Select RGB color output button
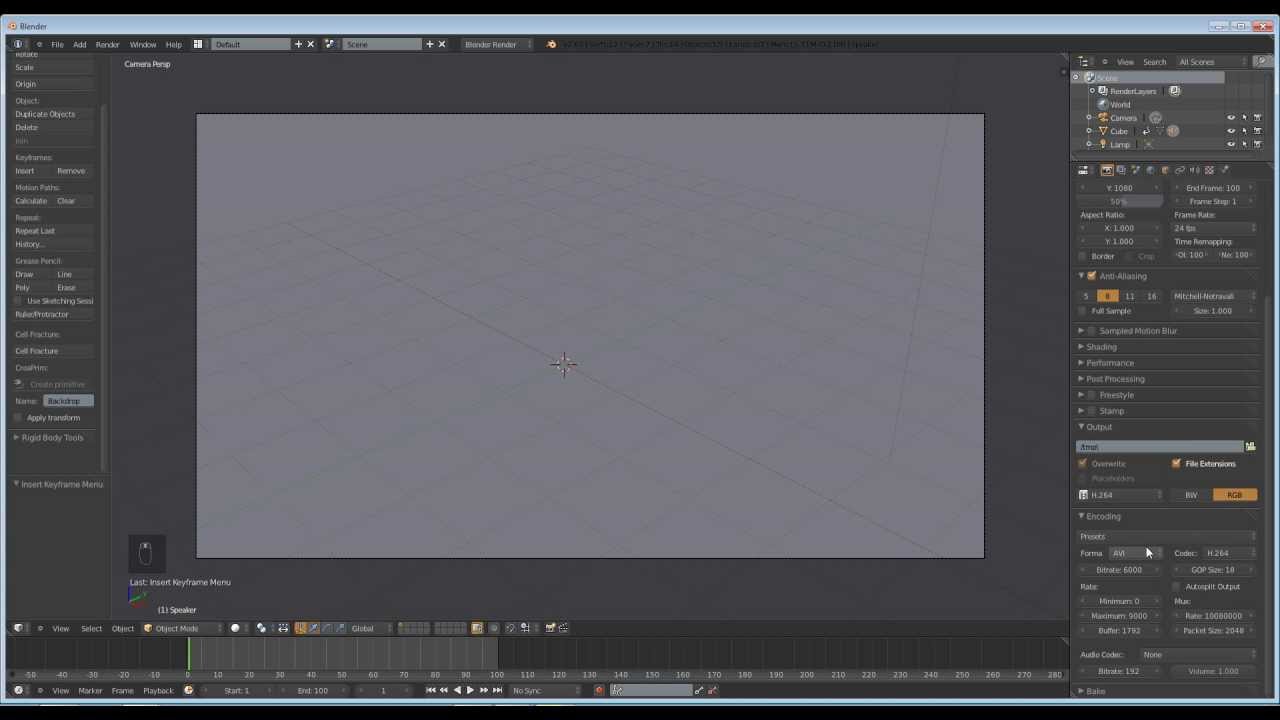1280x720 pixels. pos(1235,495)
